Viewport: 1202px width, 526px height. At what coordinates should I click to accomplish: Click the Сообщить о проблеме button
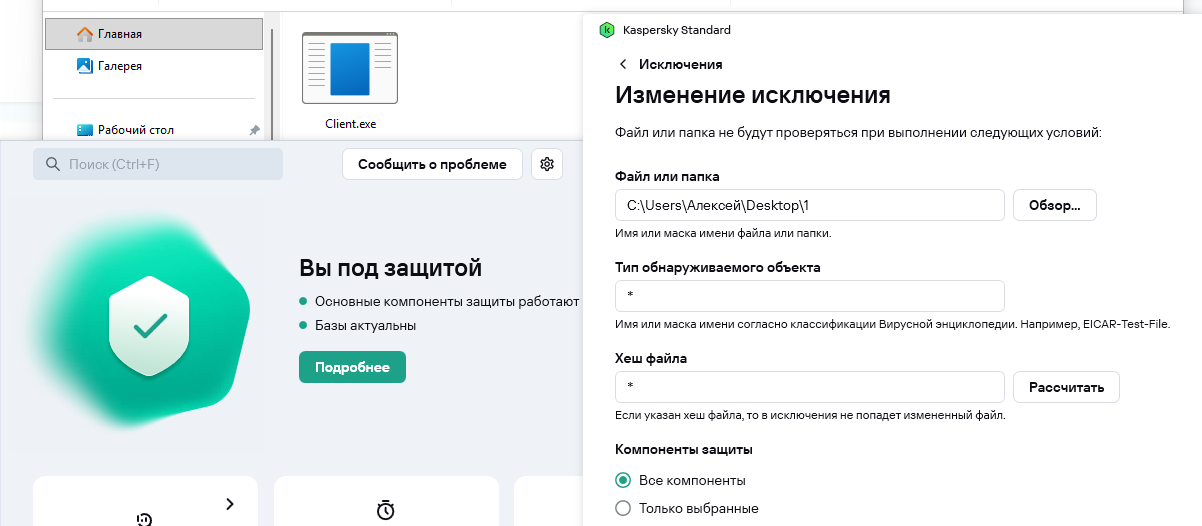pyautogui.click(x=433, y=164)
